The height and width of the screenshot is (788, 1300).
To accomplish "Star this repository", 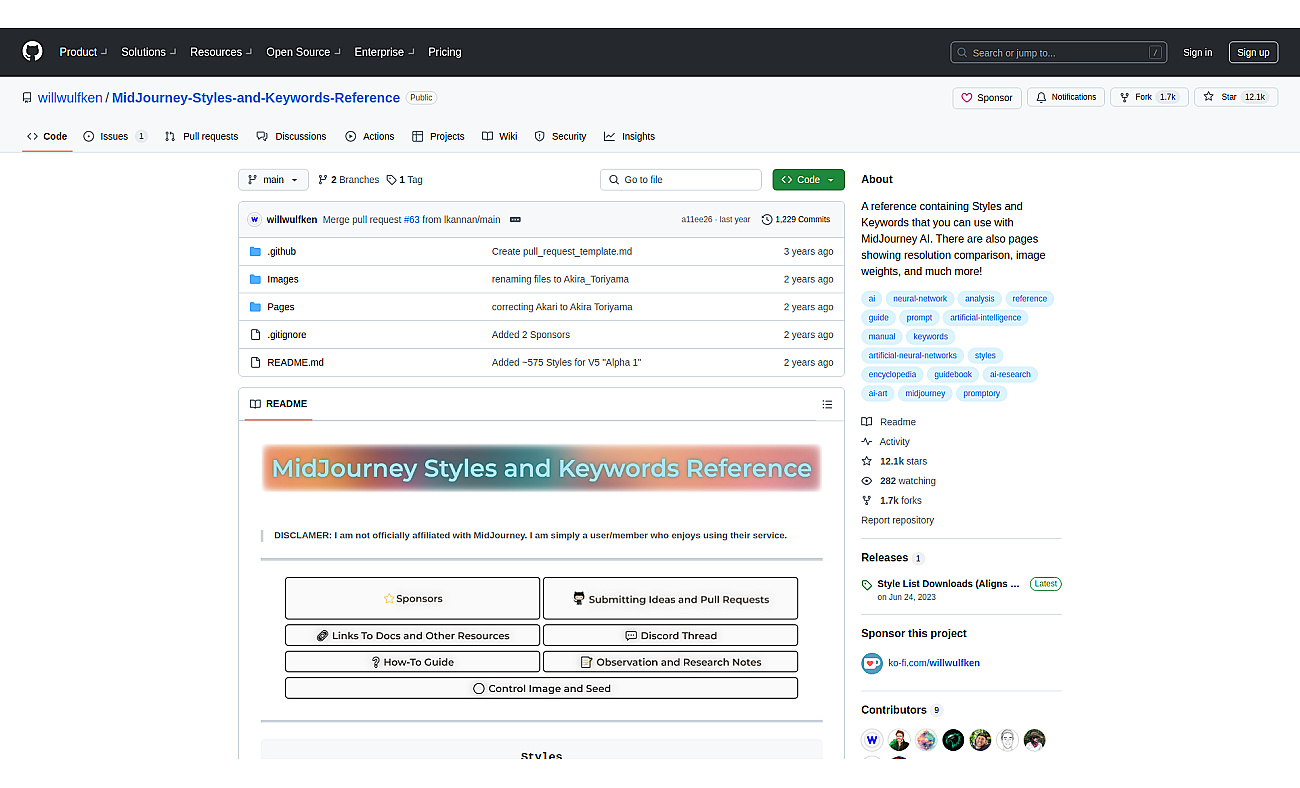I will click(x=1235, y=97).
